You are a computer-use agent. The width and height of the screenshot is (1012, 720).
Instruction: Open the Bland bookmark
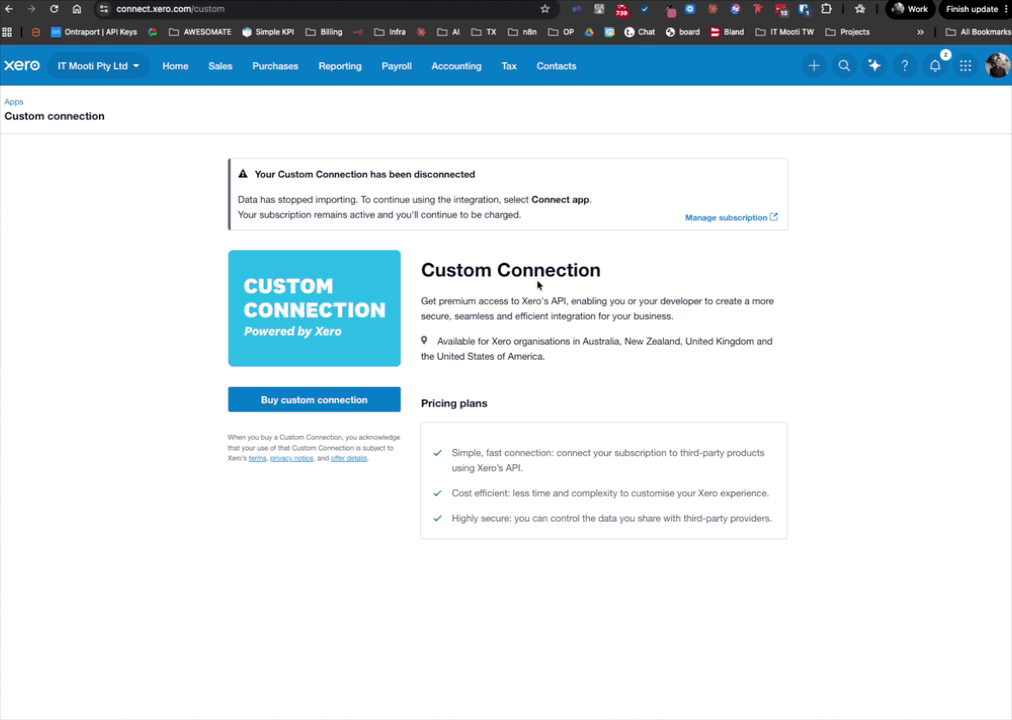click(x=727, y=32)
